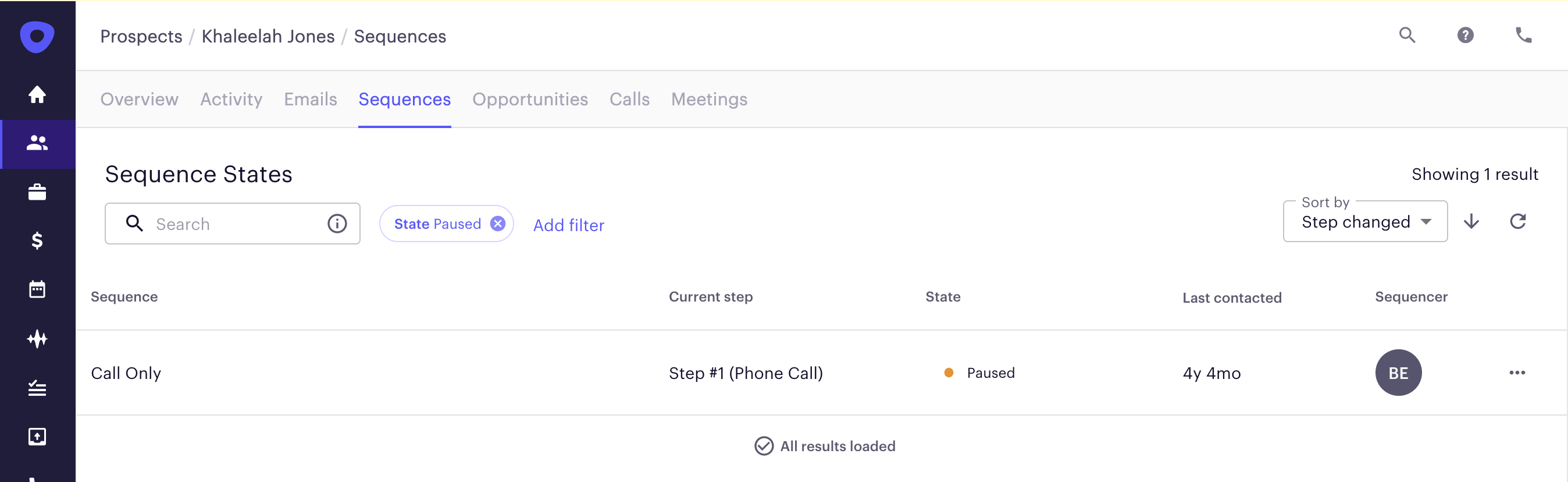
Task: Open Accounts via the briefcase icon
Action: click(37, 193)
